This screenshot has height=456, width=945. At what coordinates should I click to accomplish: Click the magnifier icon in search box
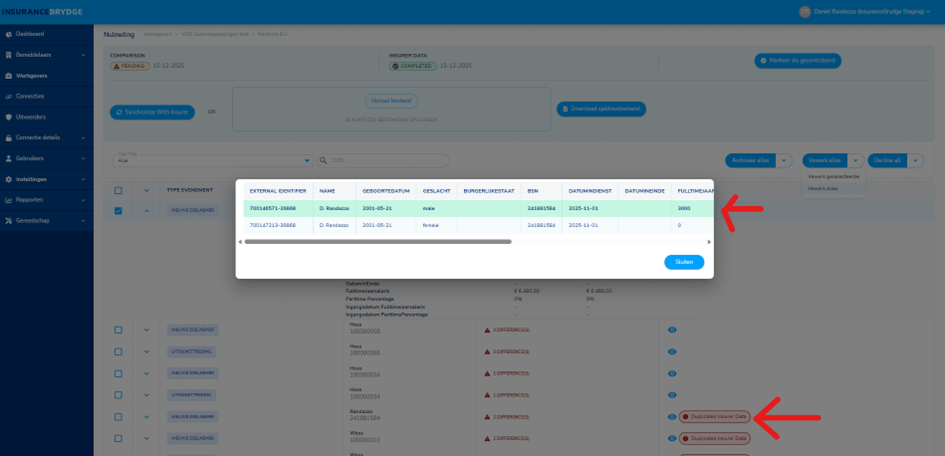(324, 161)
